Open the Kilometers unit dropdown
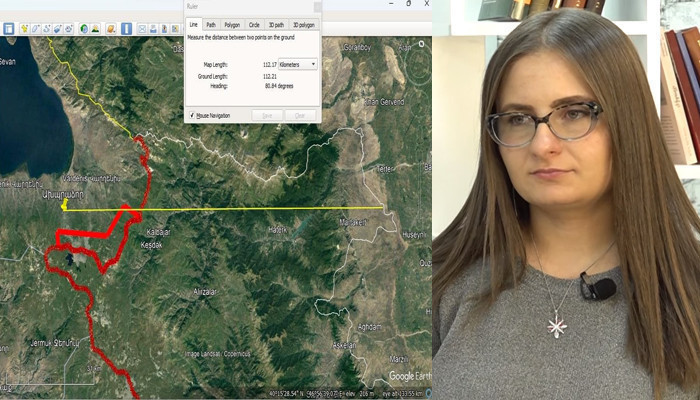This screenshot has width=700, height=400. click(298, 64)
